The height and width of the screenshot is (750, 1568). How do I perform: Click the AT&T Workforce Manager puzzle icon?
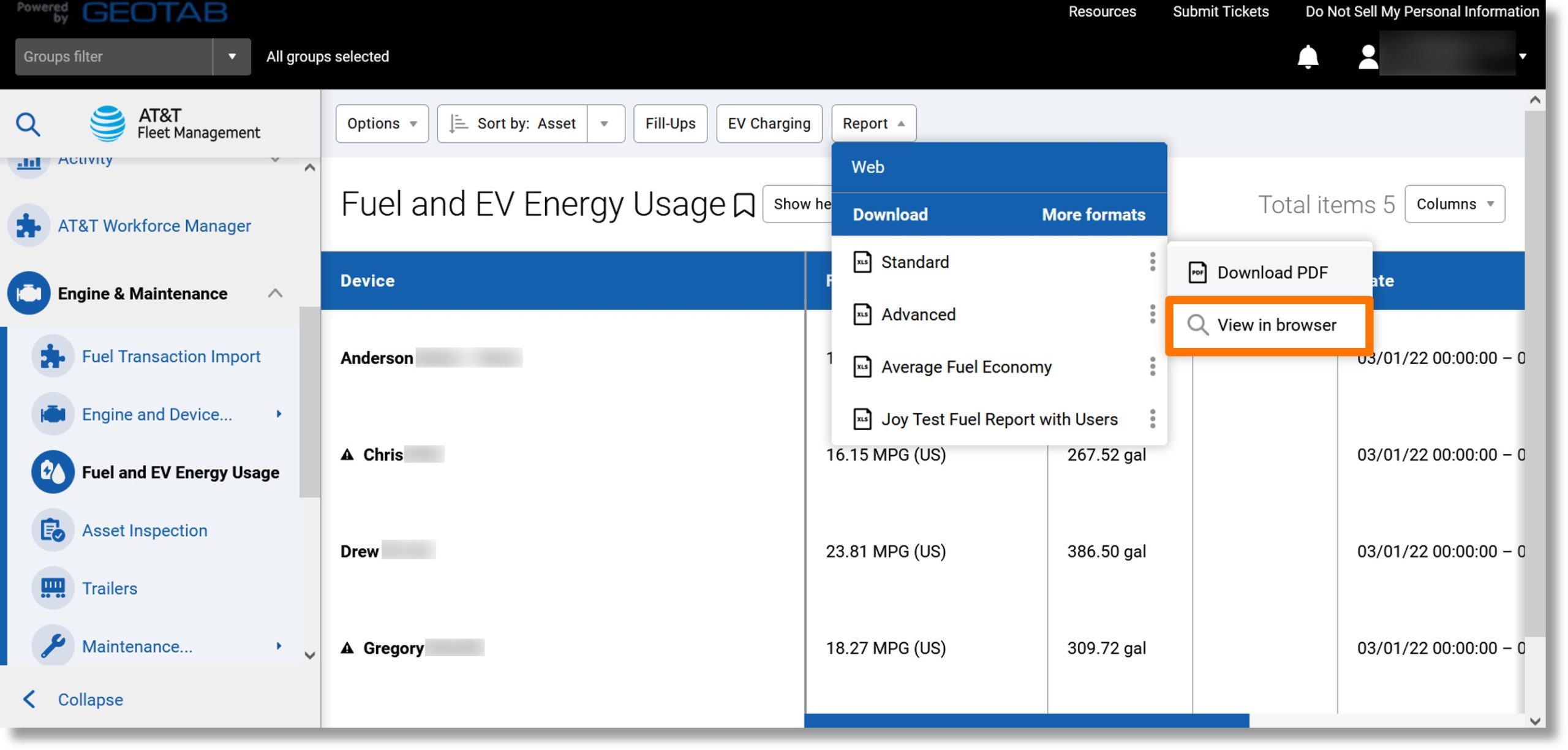(28, 226)
